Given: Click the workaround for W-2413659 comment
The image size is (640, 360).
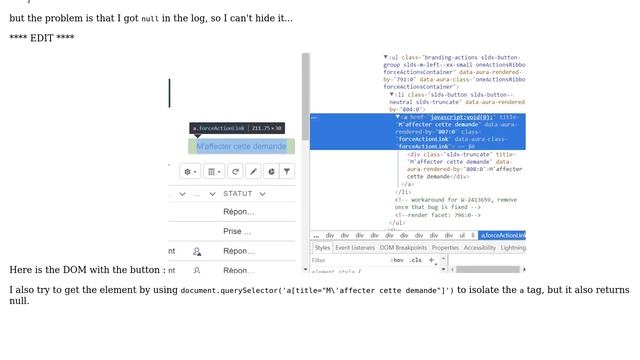Looking at the screenshot, I should [456, 203].
